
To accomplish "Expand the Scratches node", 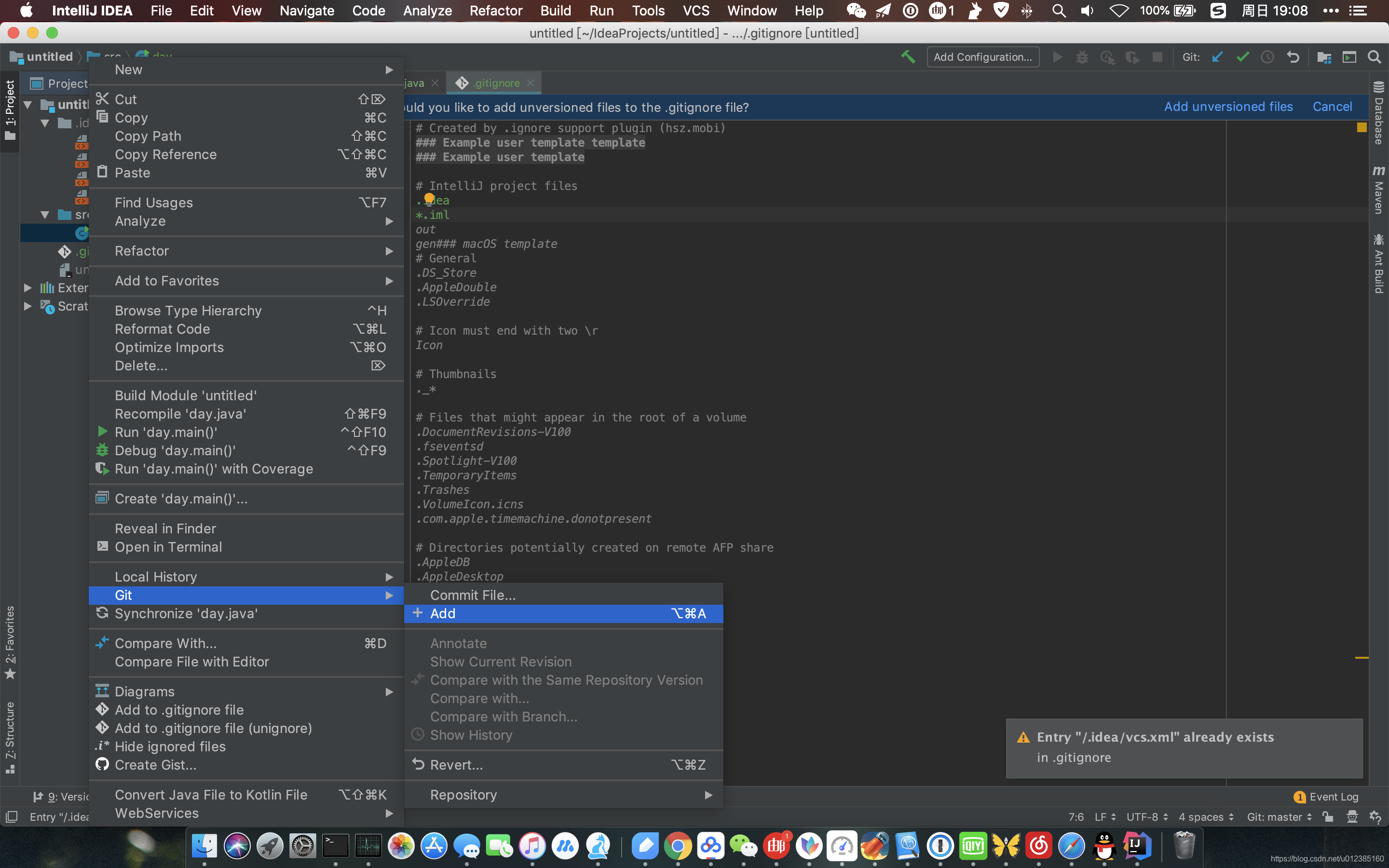I will click(x=27, y=306).
